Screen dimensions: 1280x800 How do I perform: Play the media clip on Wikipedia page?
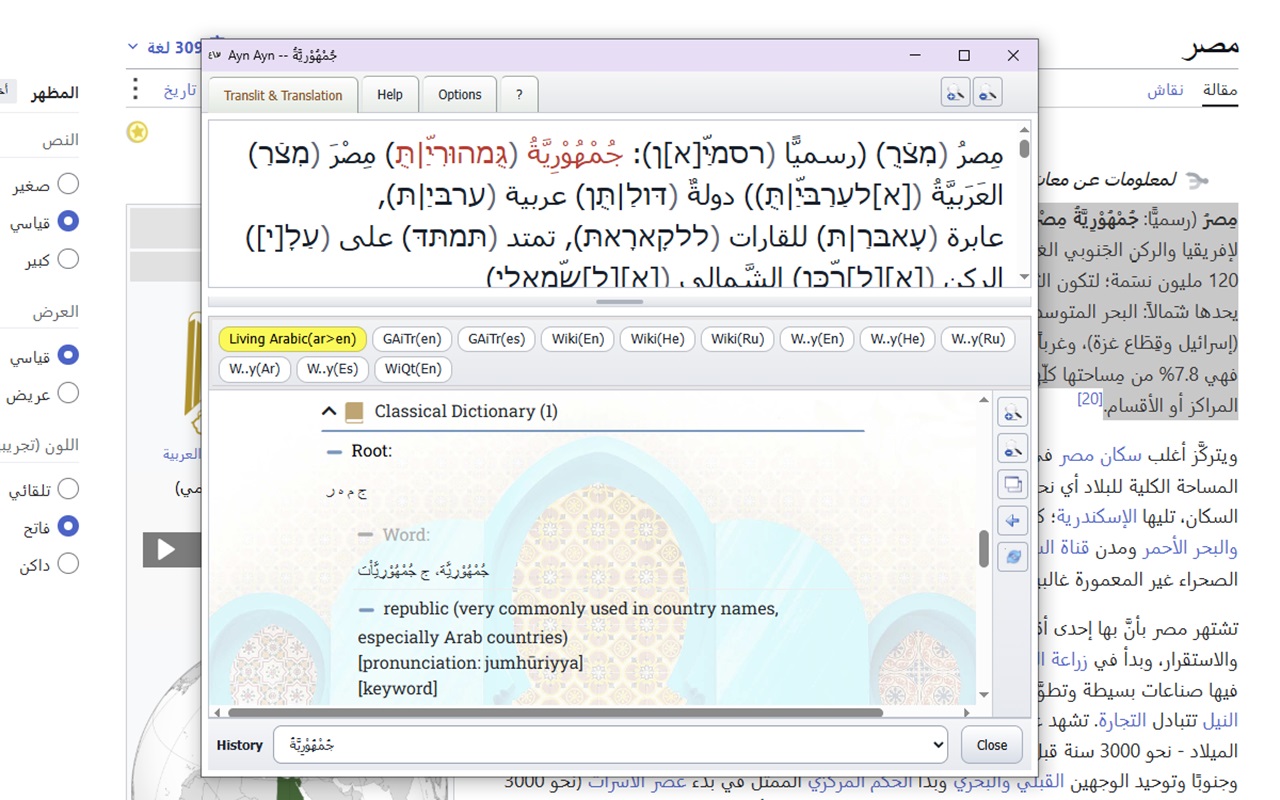166,549
